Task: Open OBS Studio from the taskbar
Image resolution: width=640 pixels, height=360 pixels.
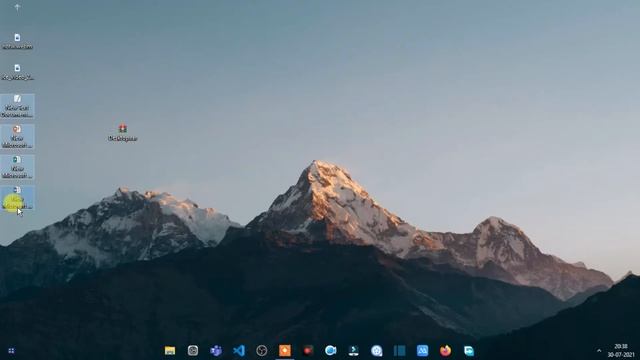Action: 262,350
